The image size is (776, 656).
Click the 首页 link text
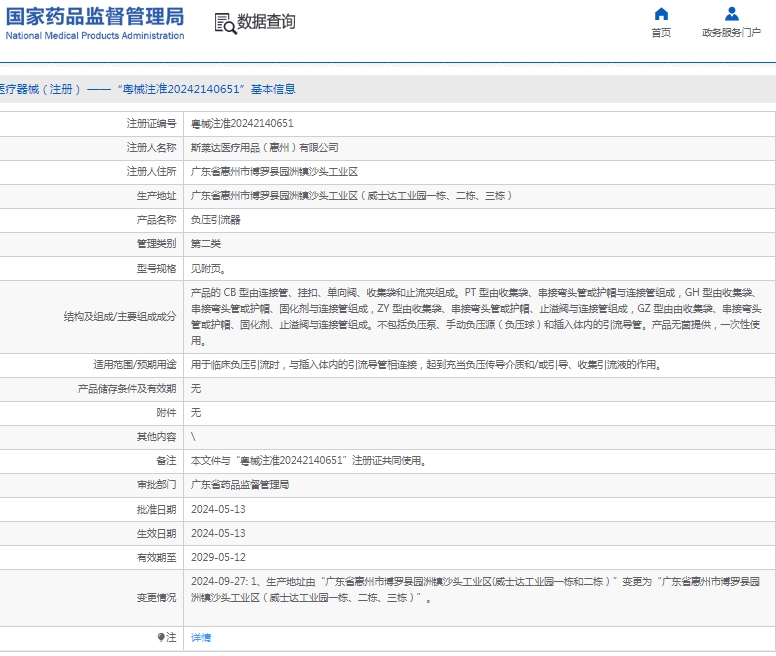661,33
